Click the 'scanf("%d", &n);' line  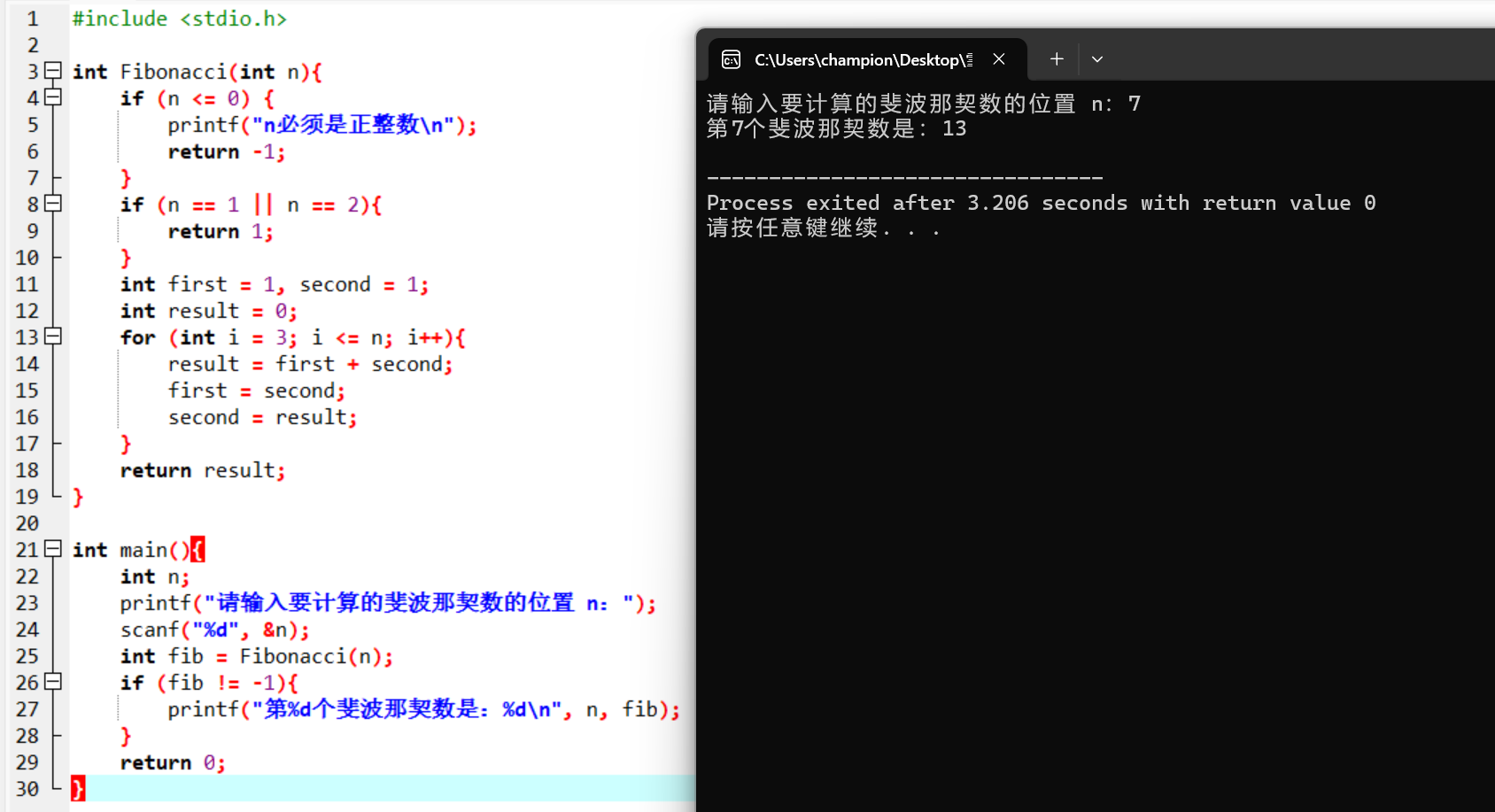[215, 630]
